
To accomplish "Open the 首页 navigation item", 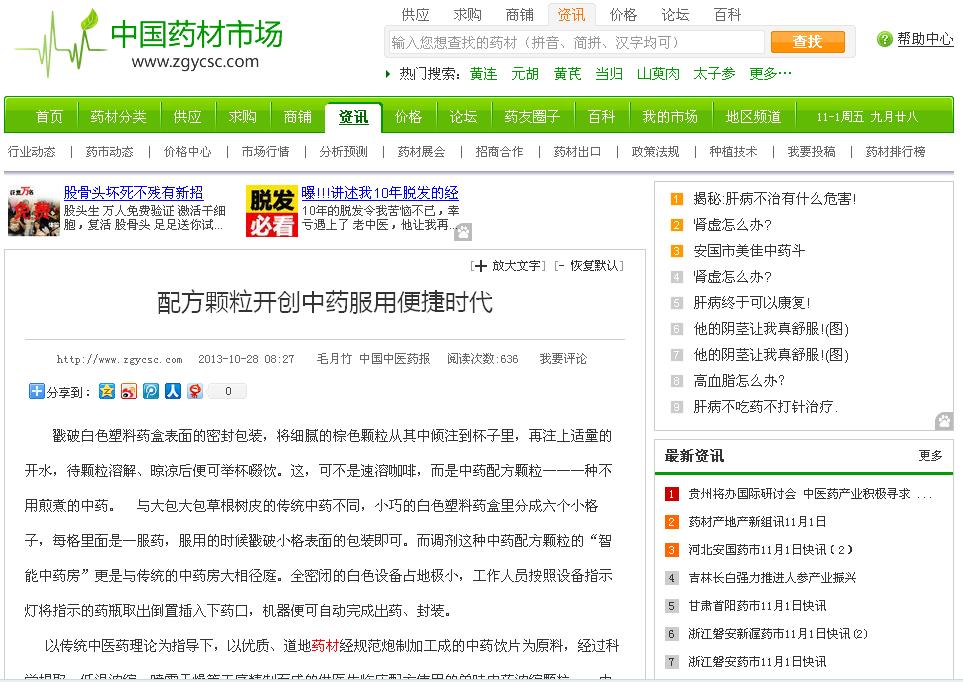I will pos(47,116).
